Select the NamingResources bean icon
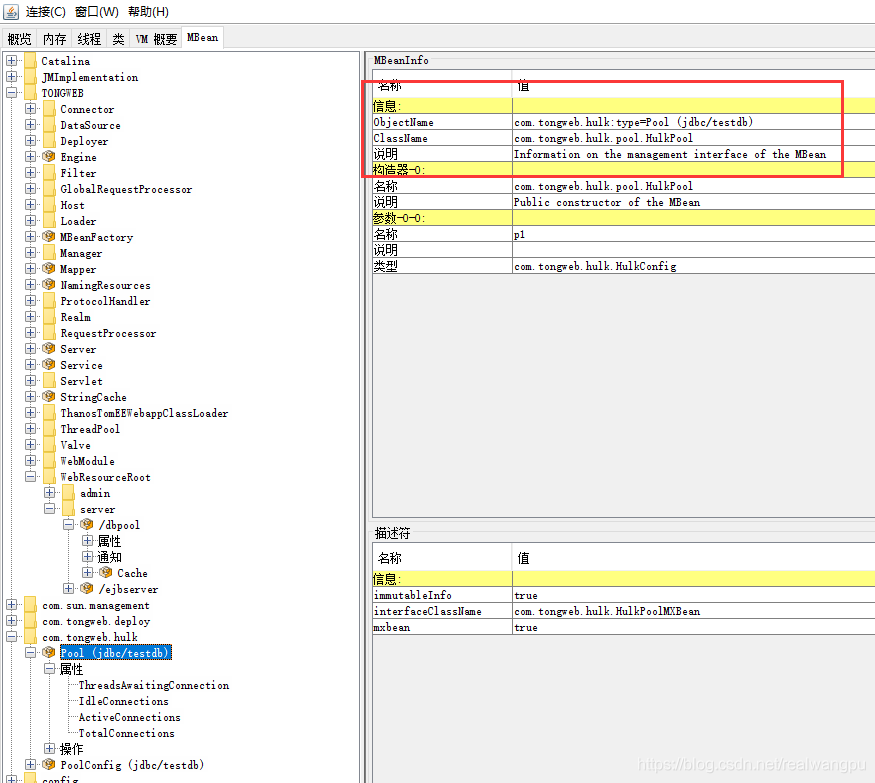This screenshot has height=783, width=875. (x=49, y=285)
